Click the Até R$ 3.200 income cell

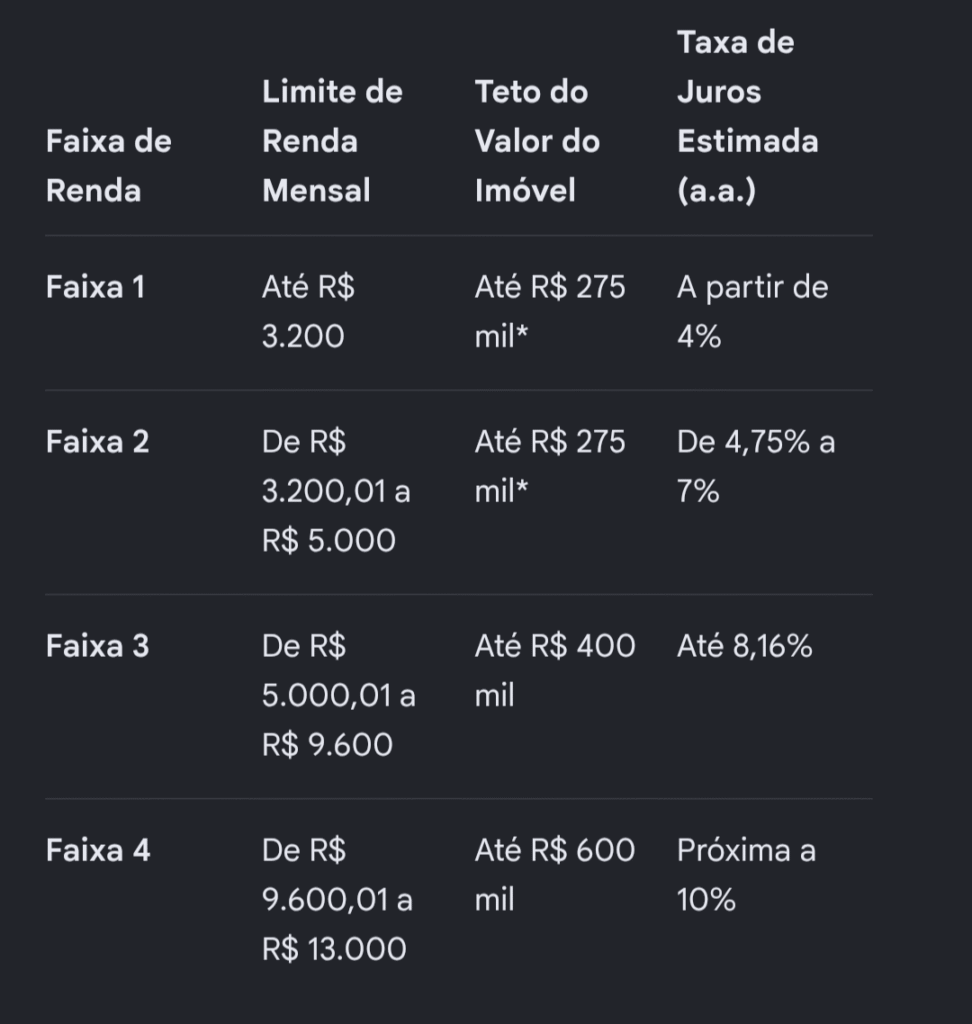(308, 312)
